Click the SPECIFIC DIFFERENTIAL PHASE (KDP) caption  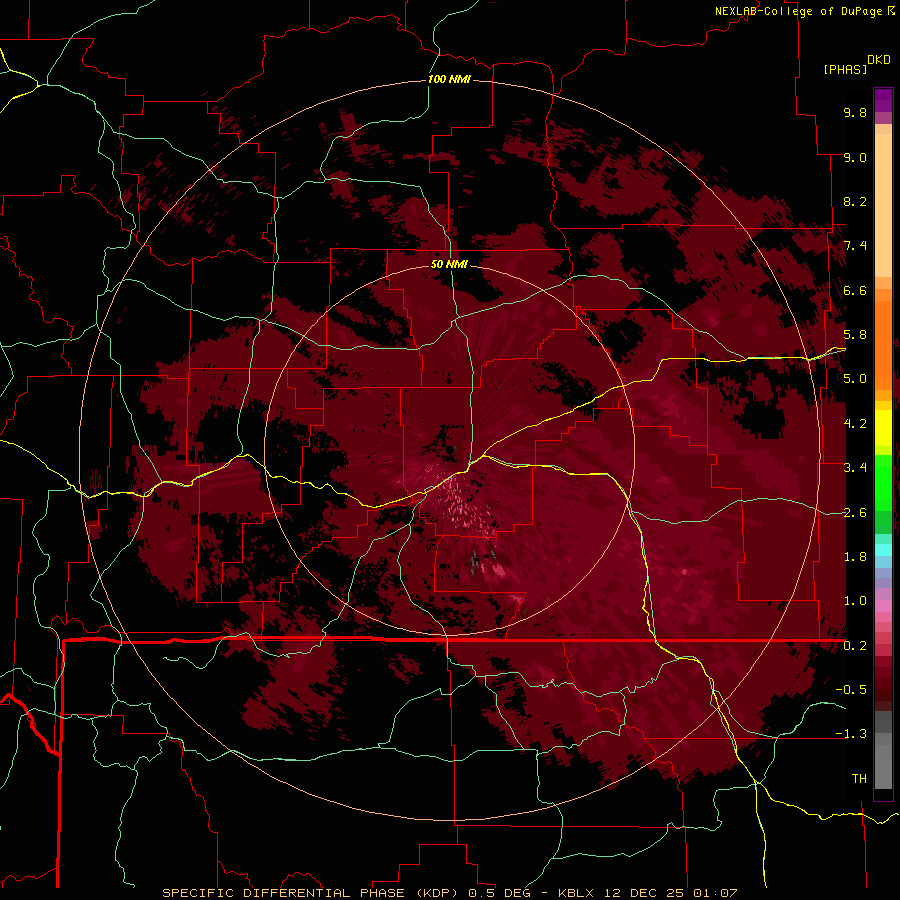pyautogui.click(x=312, y=893)
